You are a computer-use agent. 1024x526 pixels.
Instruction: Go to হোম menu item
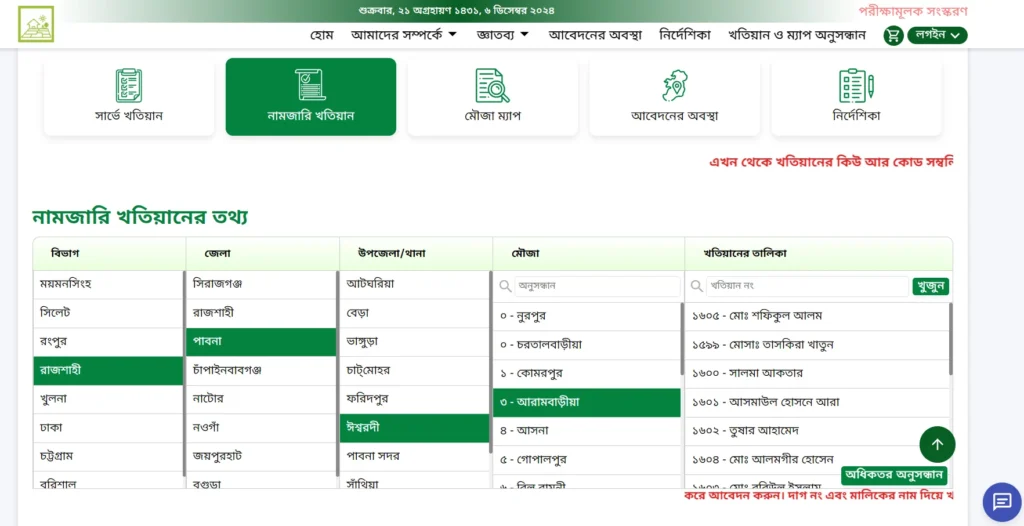pos(321,35)
